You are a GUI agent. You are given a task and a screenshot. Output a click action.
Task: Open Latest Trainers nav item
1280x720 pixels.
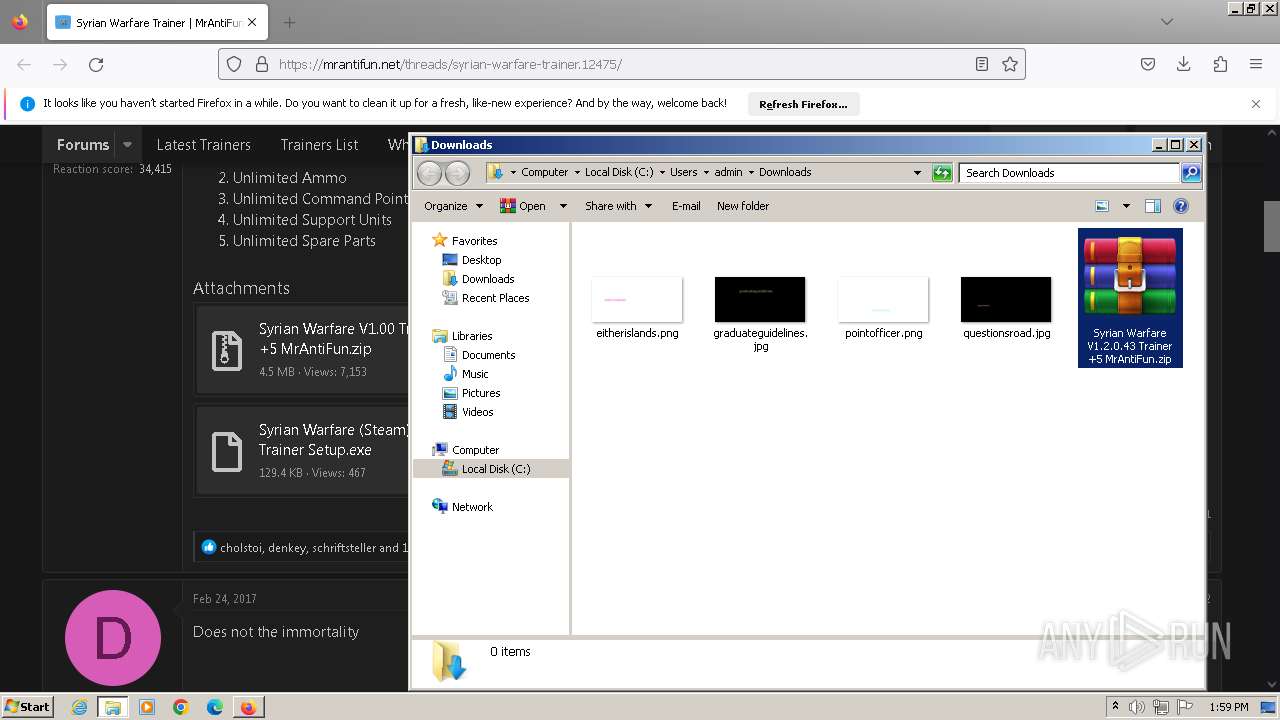click(x=203, y=144)
